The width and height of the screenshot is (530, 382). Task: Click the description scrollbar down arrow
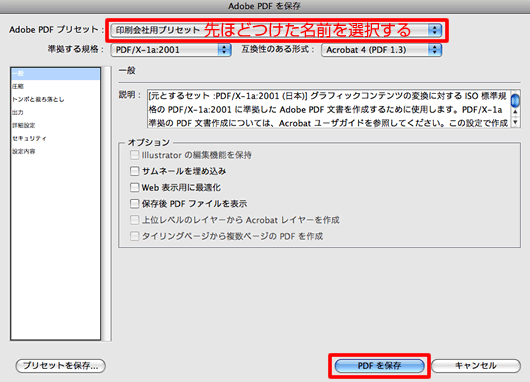515,122
